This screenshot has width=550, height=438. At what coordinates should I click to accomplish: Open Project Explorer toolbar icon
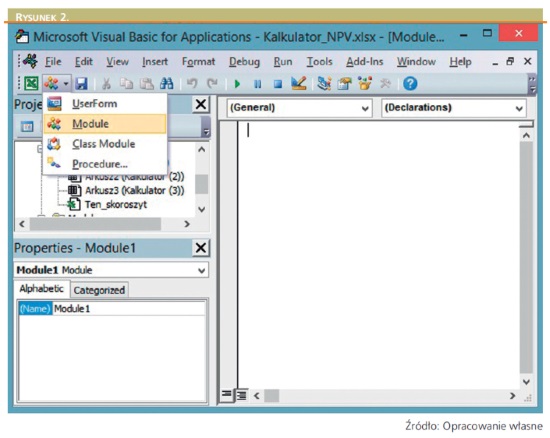click(x=324, y=83)
